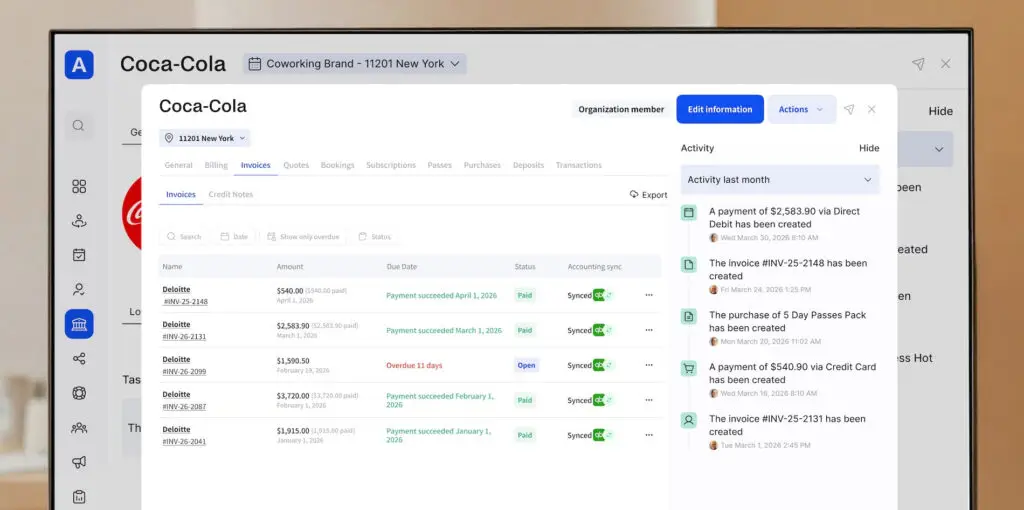The image size is (1024, 510).
Task: Open the calendar check icon in sidebar
Action: (79, 255)
